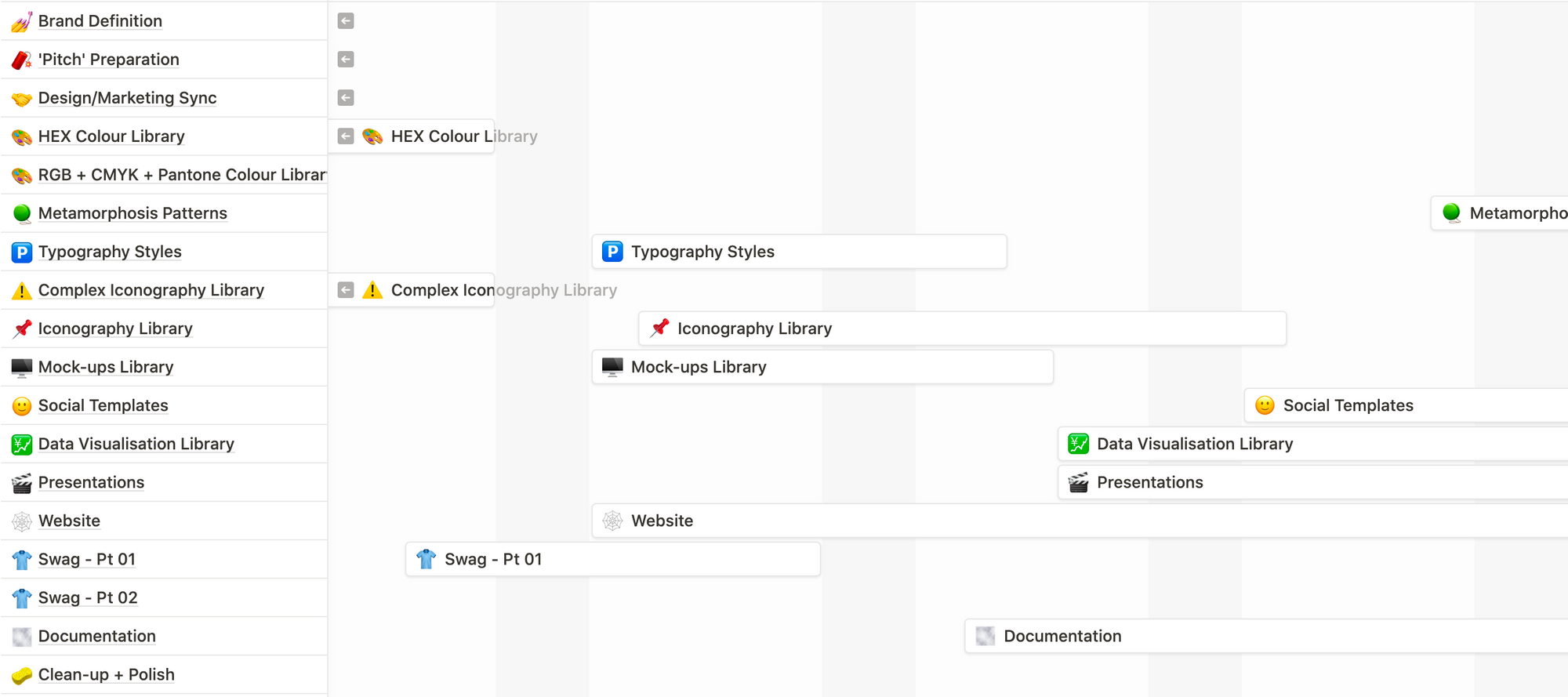Click the monitor icon for Mock-ups Library

[22, 366]
